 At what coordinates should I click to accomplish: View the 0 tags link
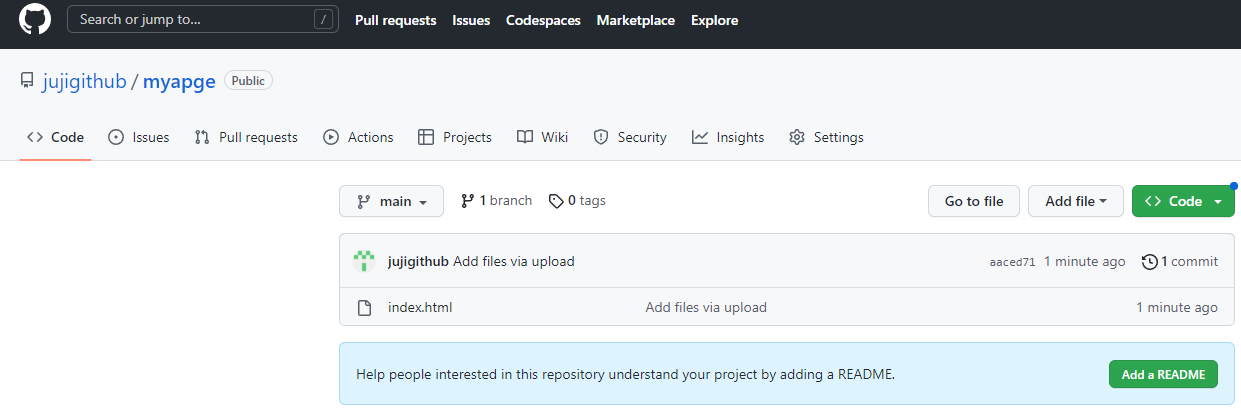point(578,201)
